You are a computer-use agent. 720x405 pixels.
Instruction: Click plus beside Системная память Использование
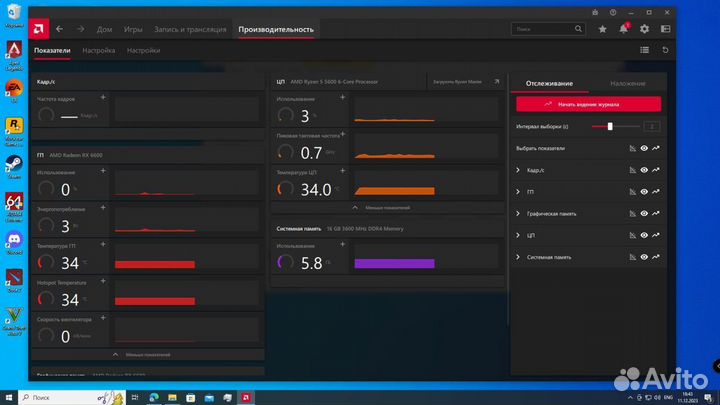click(x=343, y=244)
